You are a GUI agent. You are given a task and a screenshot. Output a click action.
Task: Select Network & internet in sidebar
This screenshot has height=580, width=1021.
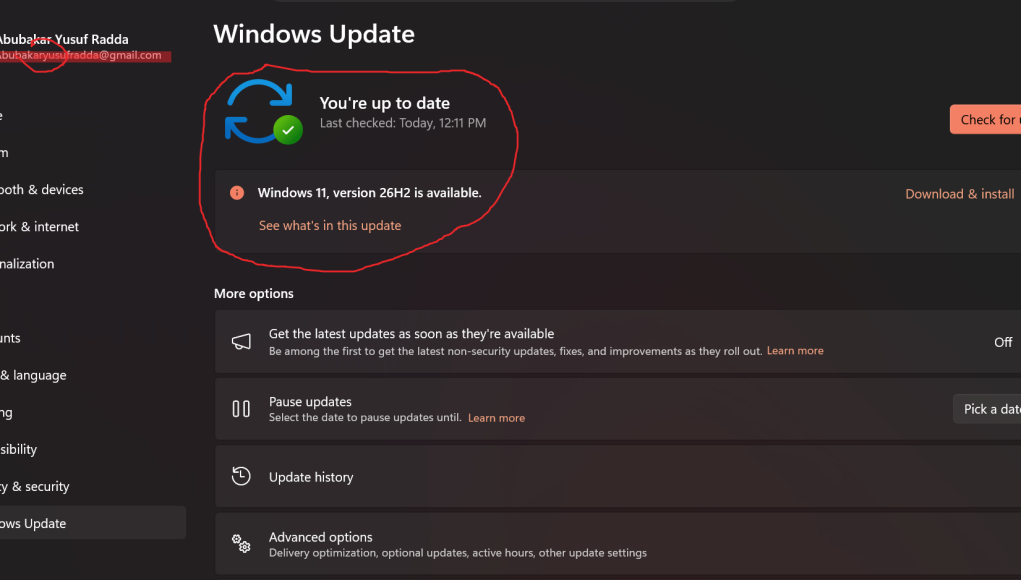pyautogui.click(x=39, y=227)
